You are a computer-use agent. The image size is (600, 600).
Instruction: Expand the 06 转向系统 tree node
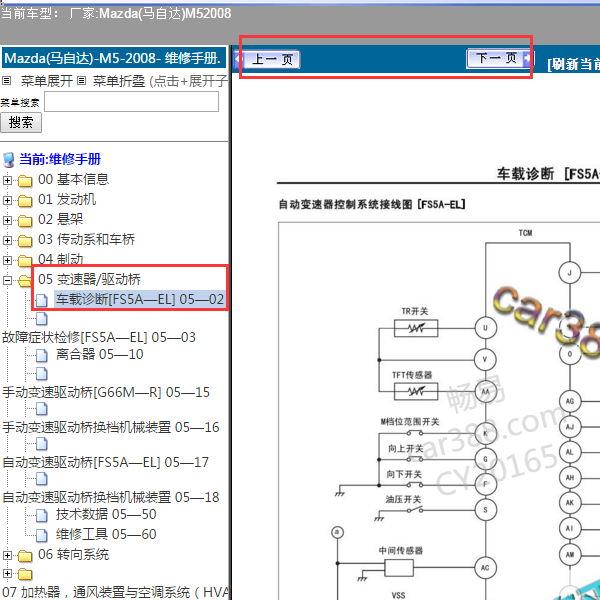point(7,555)
